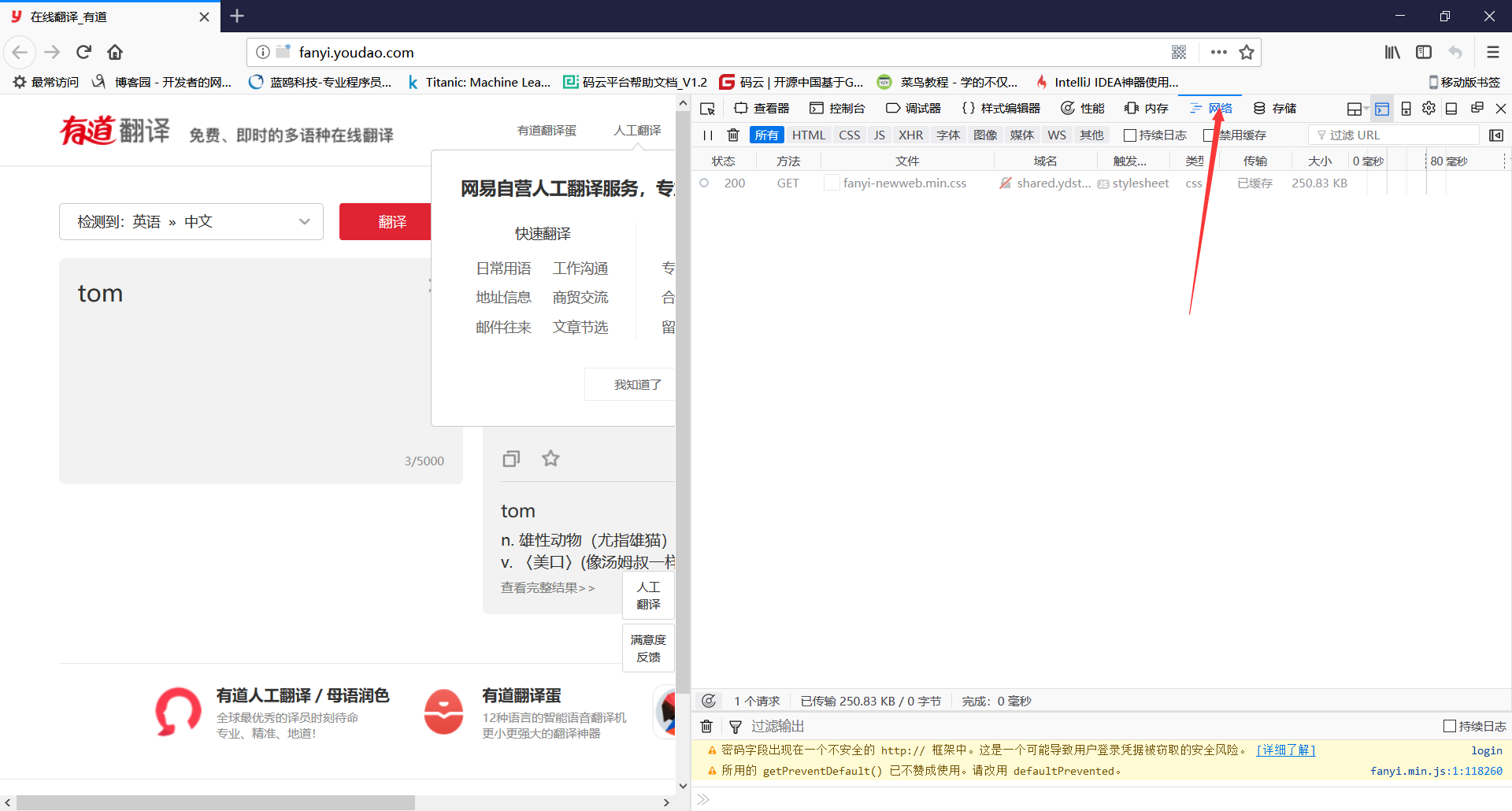Focus the 过滤 URL filter field
This screenshot has height=811, width=1512.
coord(1394,135)
